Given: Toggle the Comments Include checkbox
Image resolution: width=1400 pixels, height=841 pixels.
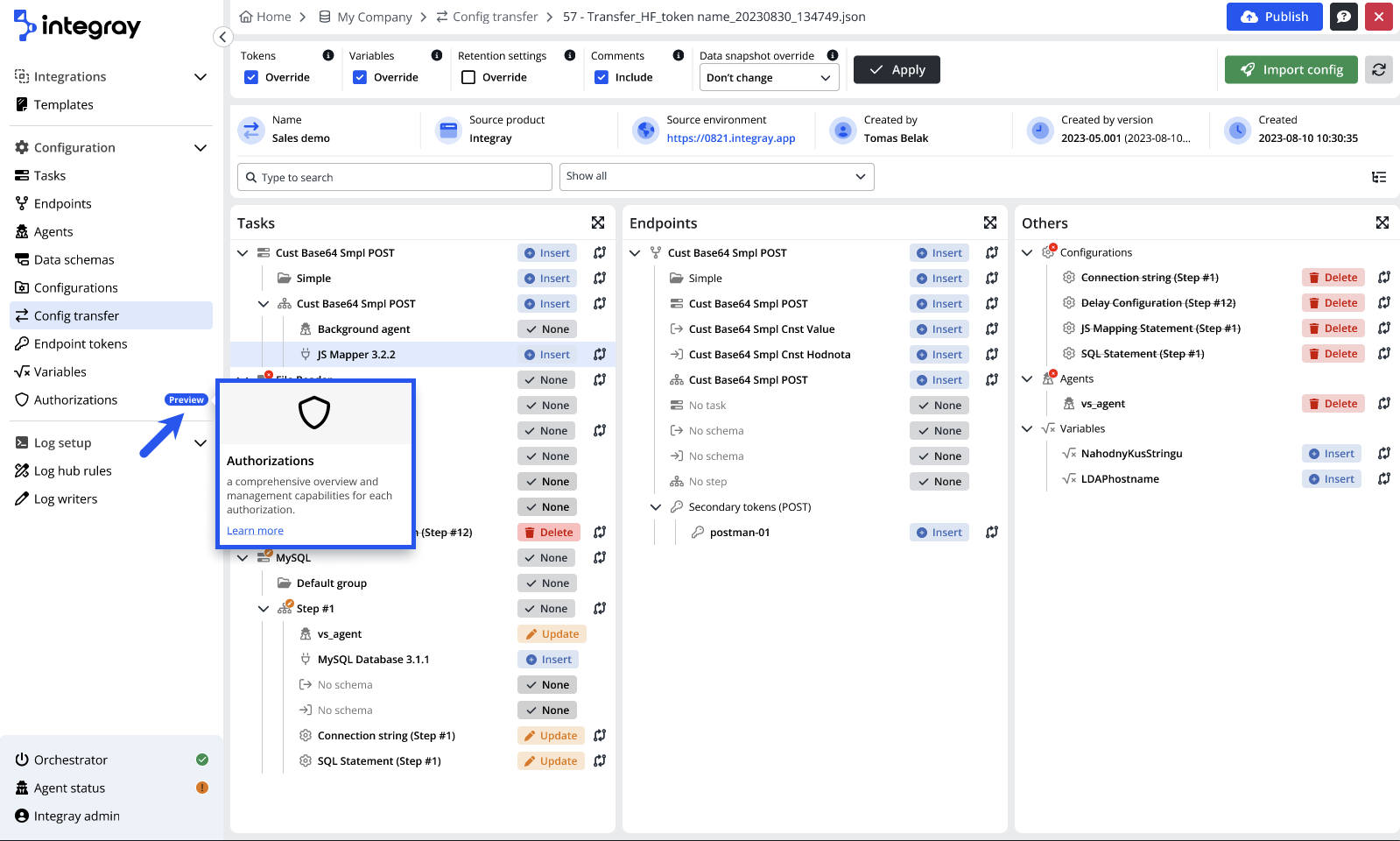Looking at the screenshot, I should point(602,77).
